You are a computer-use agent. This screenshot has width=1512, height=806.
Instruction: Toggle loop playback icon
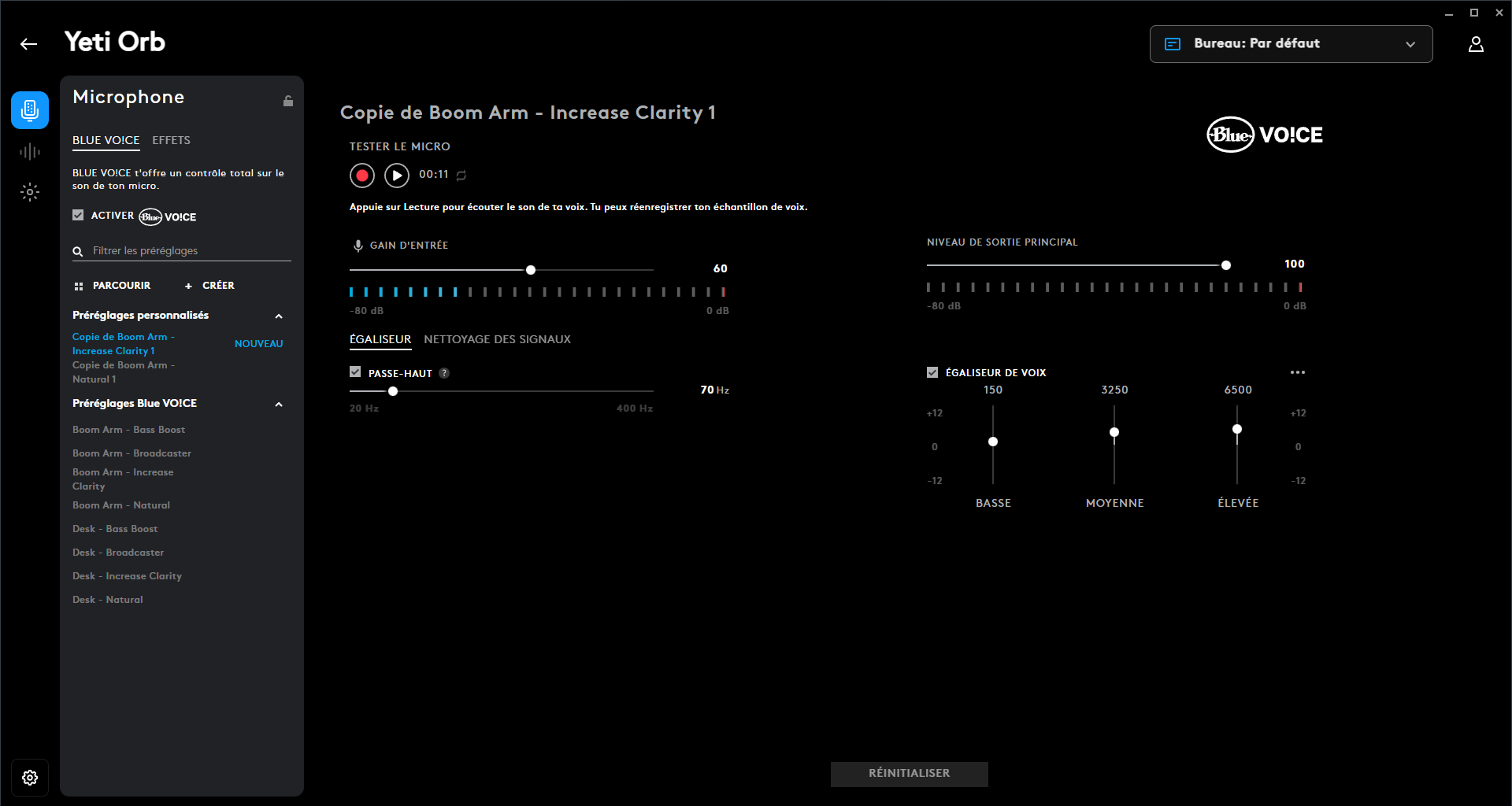point(461,176)
